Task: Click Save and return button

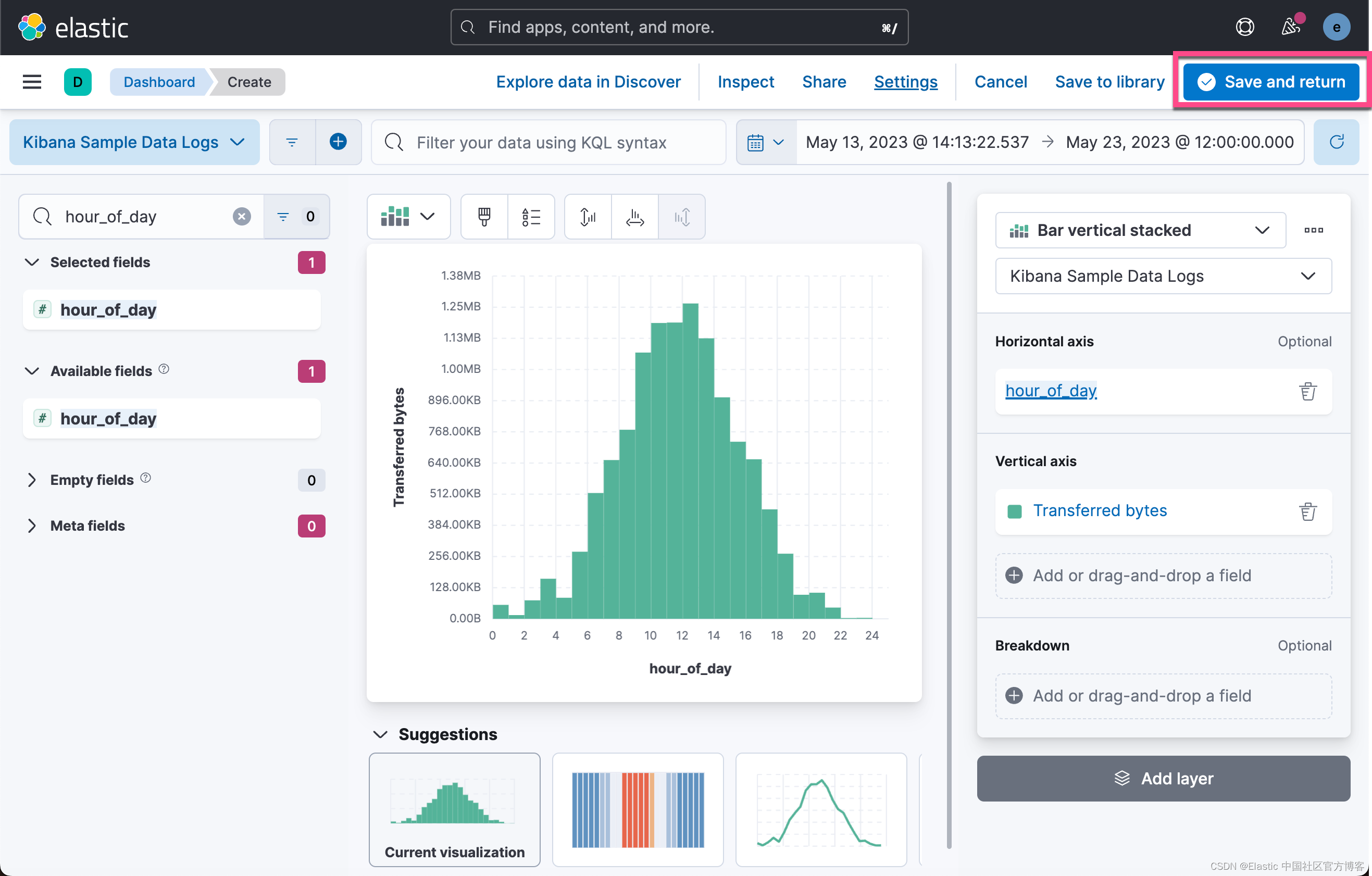Action: click(x=1270, y=82)
